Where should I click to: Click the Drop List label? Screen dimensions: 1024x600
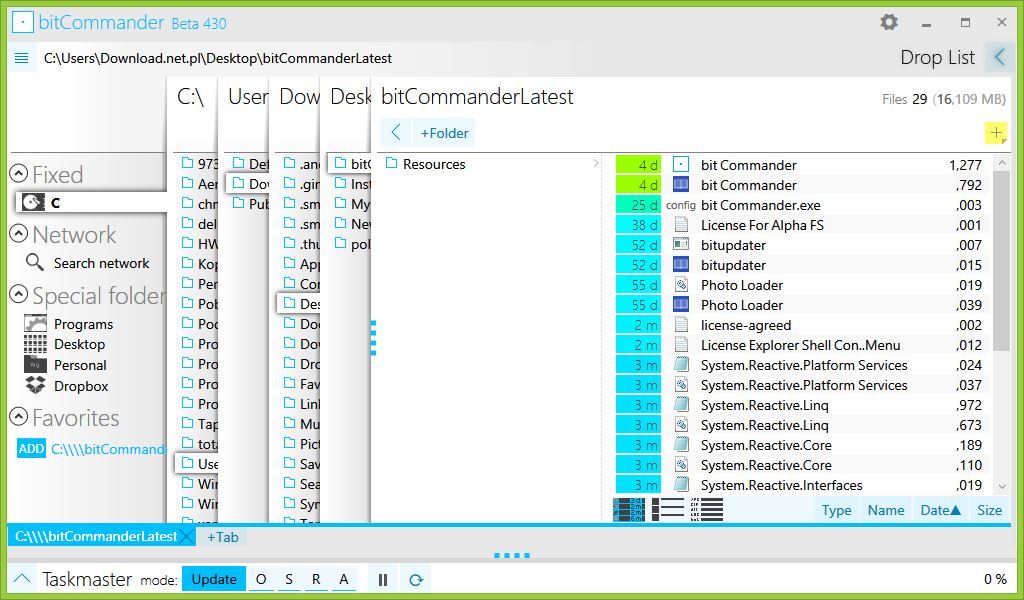pos(937,57)
